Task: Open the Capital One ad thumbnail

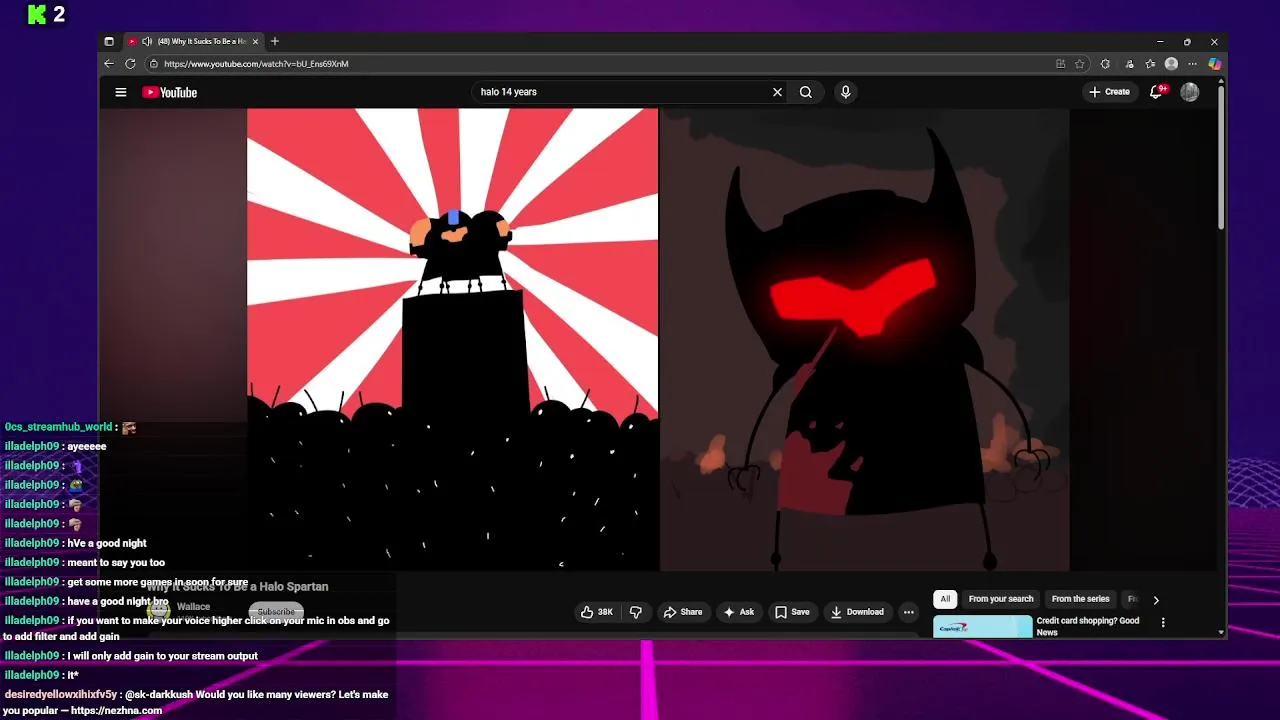Action: point(982,627)
